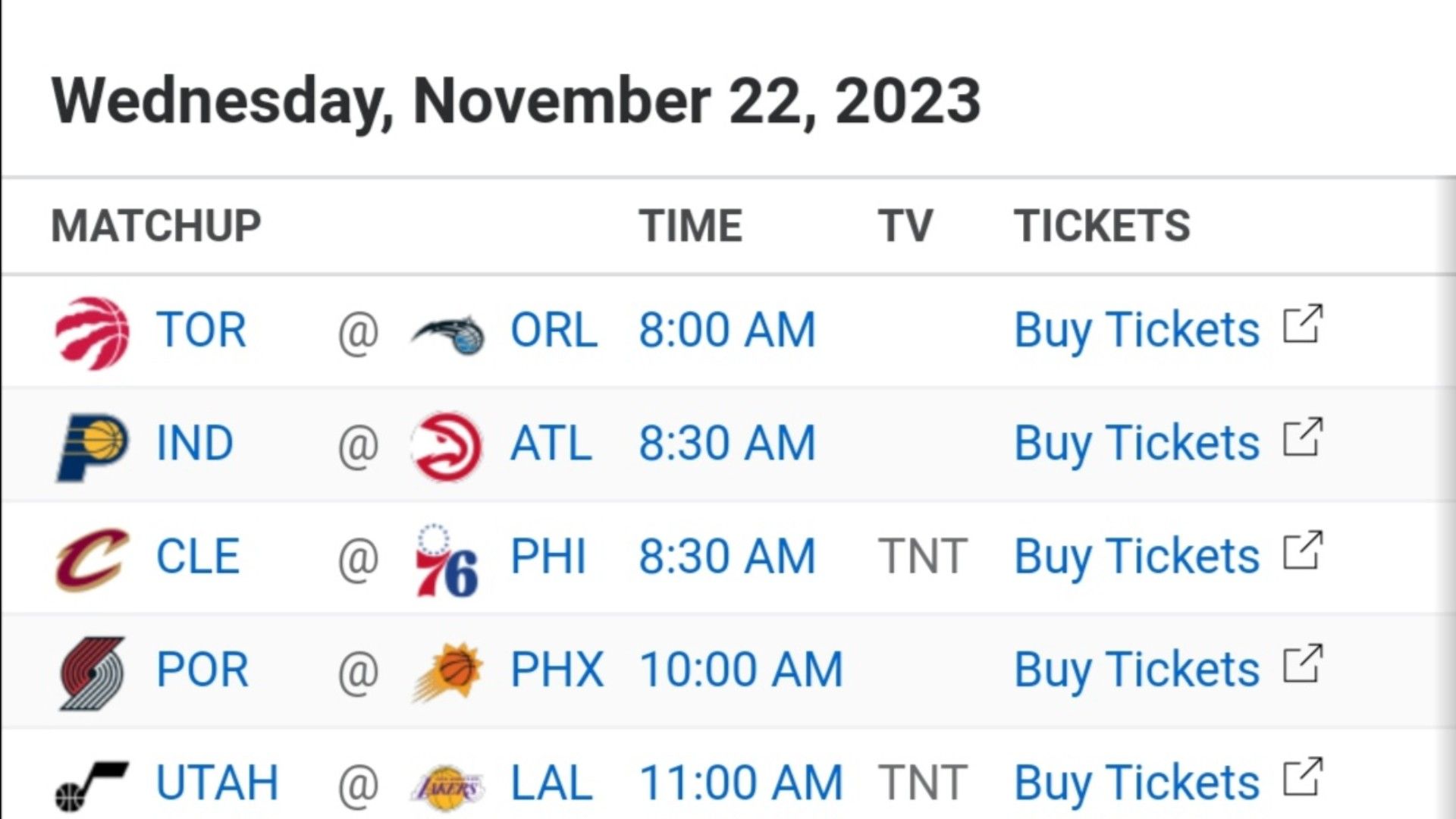Open the 10:00 AM game time link
Image resolution: width=1456 pixels, height=819 pixels.
741,670
